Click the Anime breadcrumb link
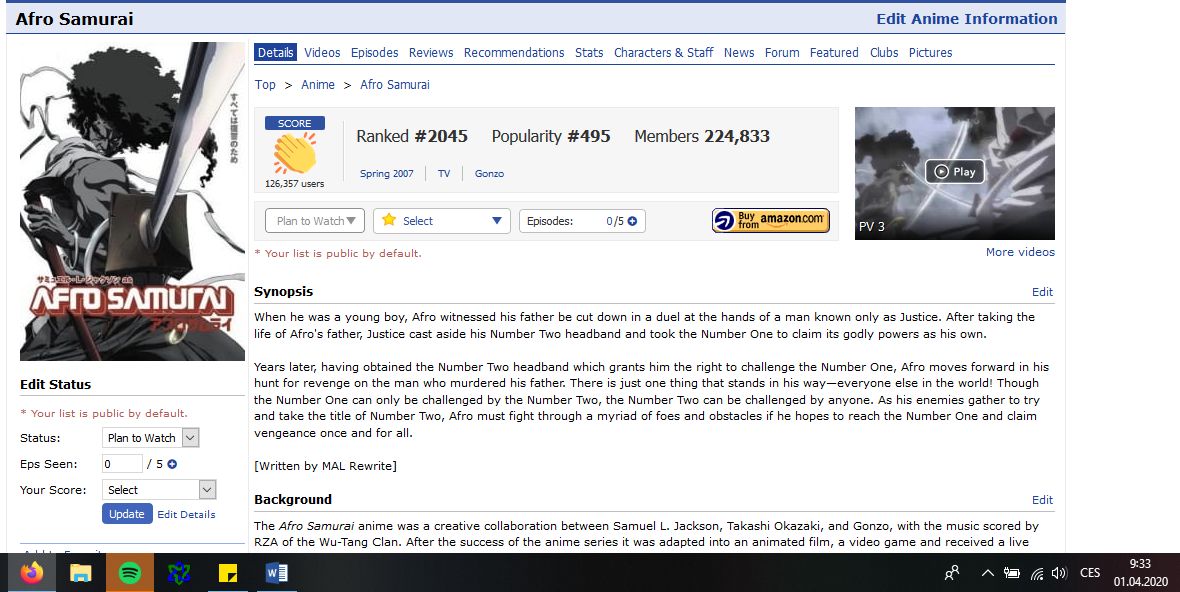The width and height of the screenshot is (1180, 592). (x=318, y=85)
